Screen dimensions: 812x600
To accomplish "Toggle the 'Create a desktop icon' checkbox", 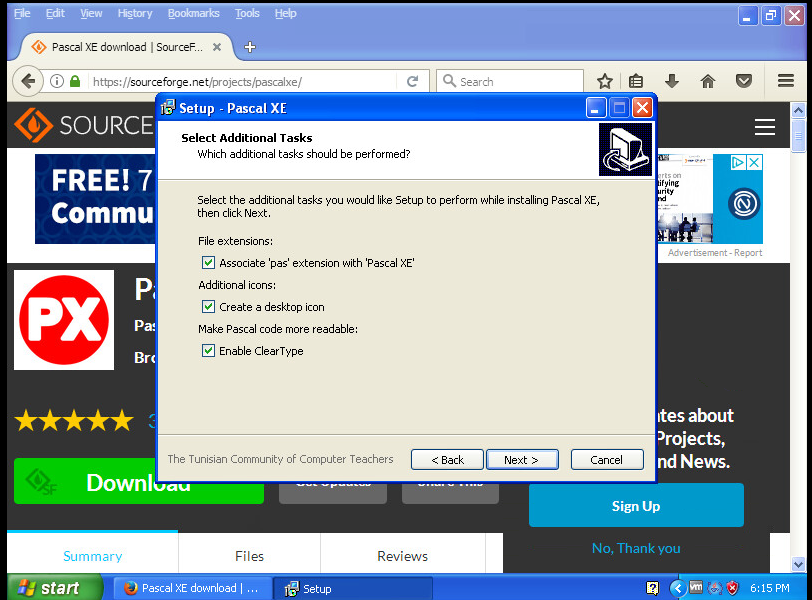I will click(x=208, y=306).
